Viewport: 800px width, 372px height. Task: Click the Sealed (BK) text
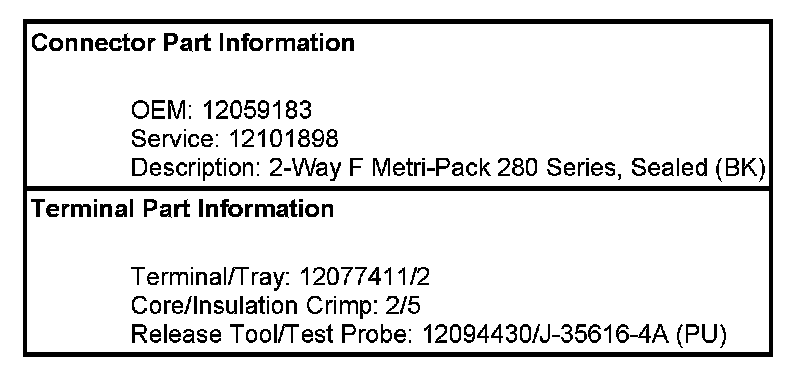pyautogui.click(x=697, y=167)
